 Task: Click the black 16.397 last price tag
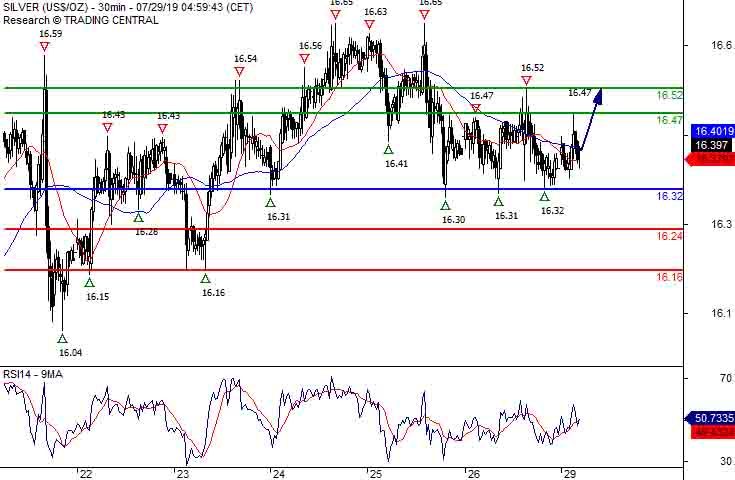[x=712, y=145]
